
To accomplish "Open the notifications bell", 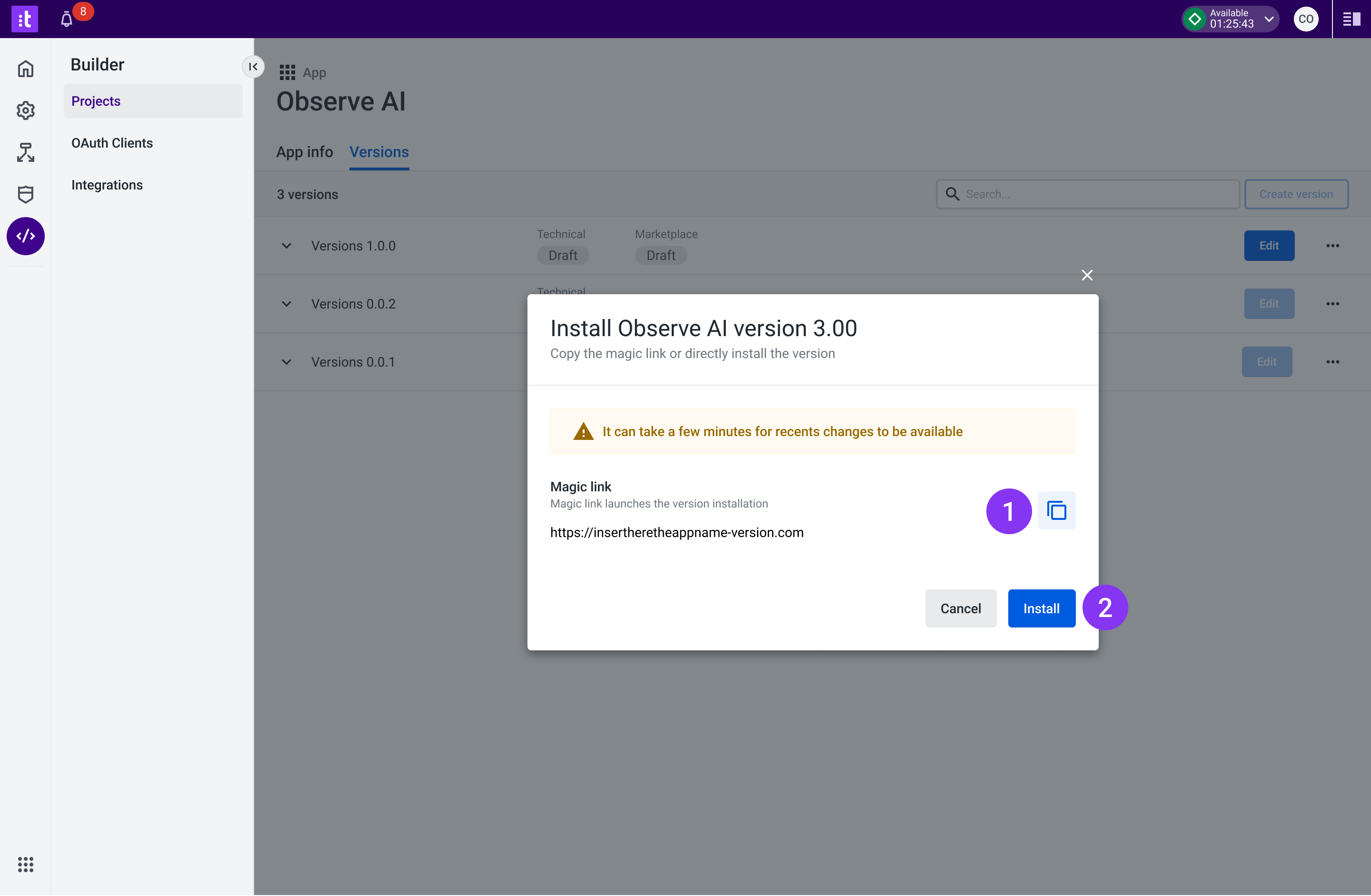I will (x=67, y=20).
